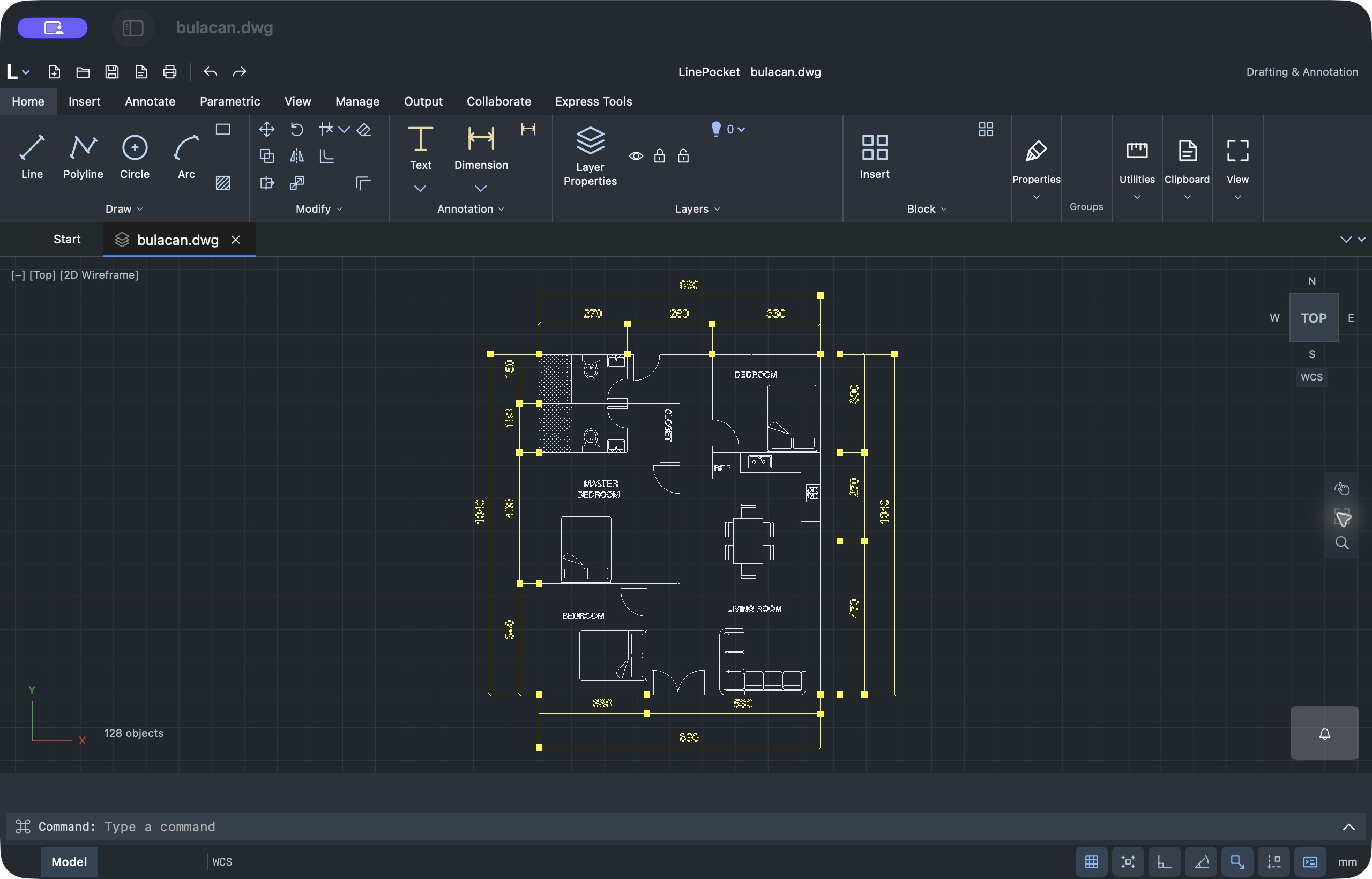Click the Rectangle tool icon
The image size is (1372, 879).
(x=222, y=130)
